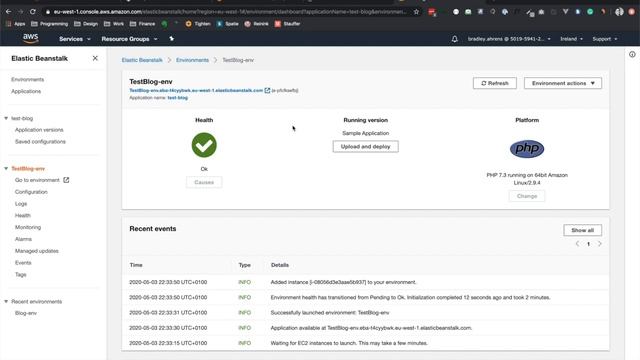
Task: Click the browser address bar
Action: point(229,12)
